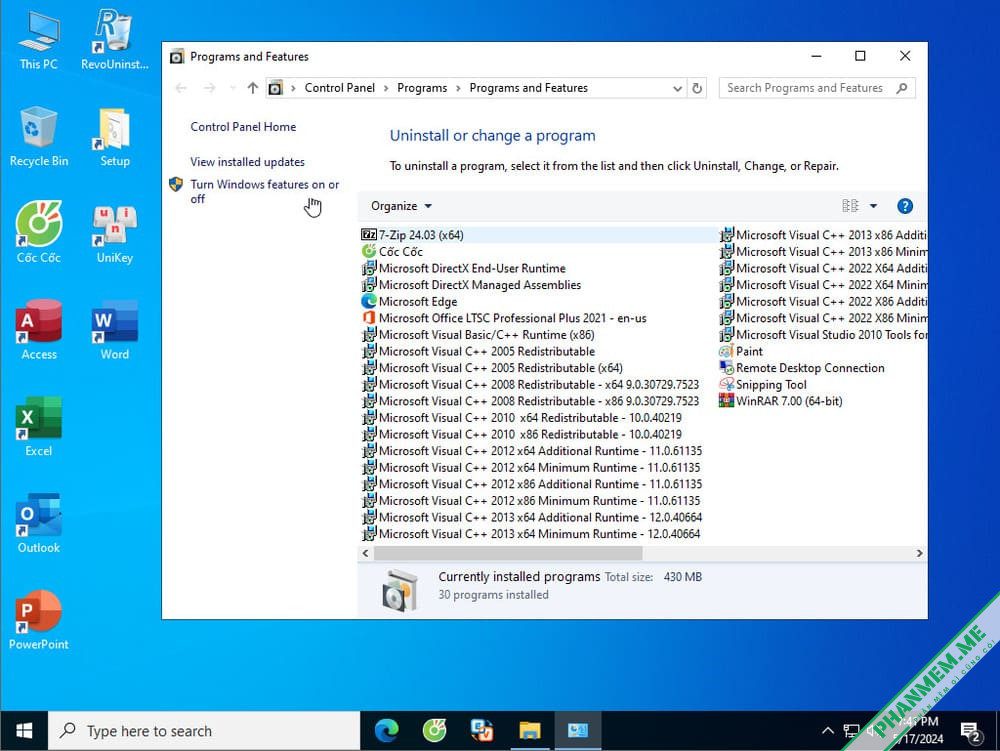The image size is (1000, 751).
Task: Click the taskbar Type here to search box
Action: pos(204,731)
